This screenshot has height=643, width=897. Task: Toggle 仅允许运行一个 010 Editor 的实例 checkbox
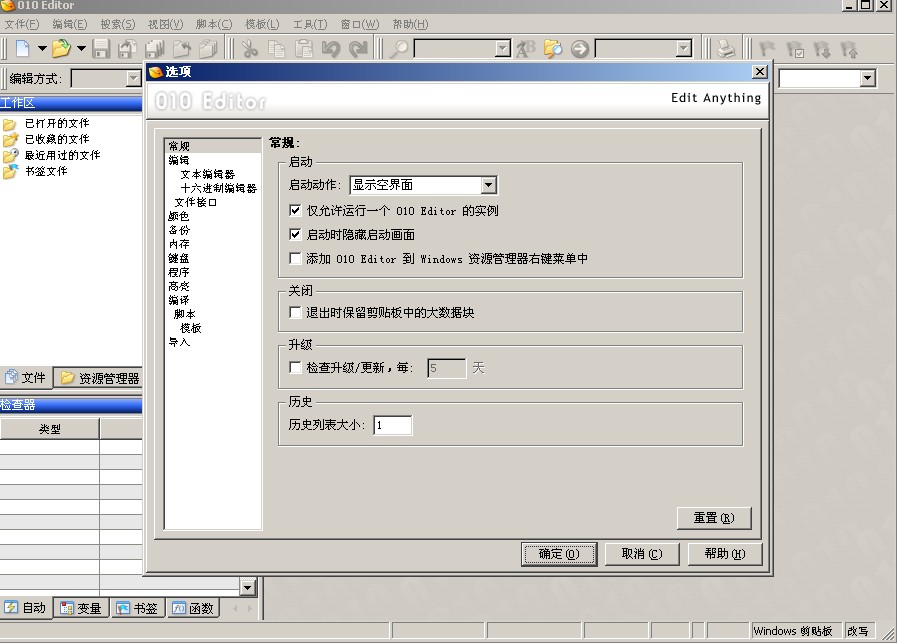click(x=295, y=211)
